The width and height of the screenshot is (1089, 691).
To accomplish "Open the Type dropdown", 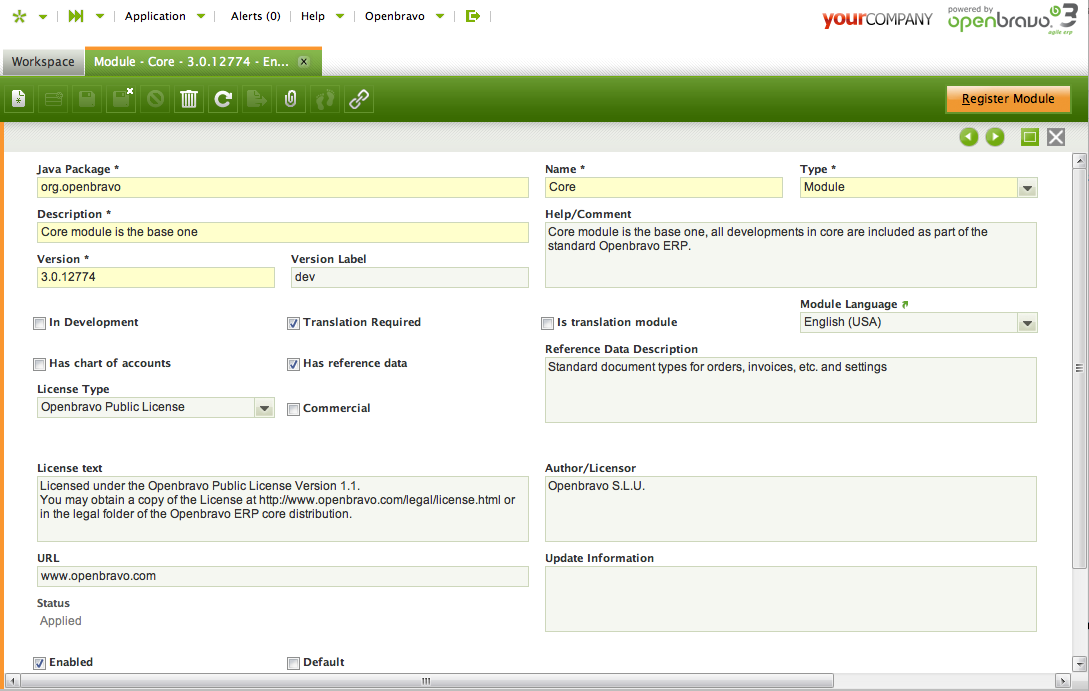I will (x=1026, y=188).
